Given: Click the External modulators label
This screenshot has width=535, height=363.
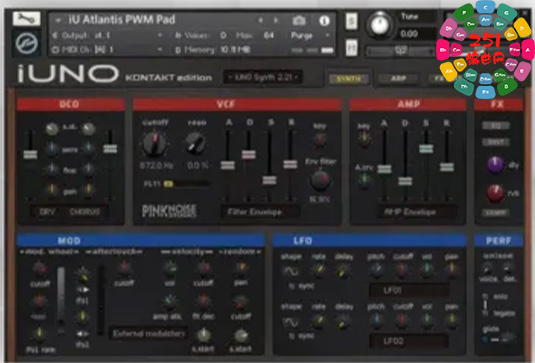Looking at the screenshot, I should pyautogui.click(x=149, y=333).
